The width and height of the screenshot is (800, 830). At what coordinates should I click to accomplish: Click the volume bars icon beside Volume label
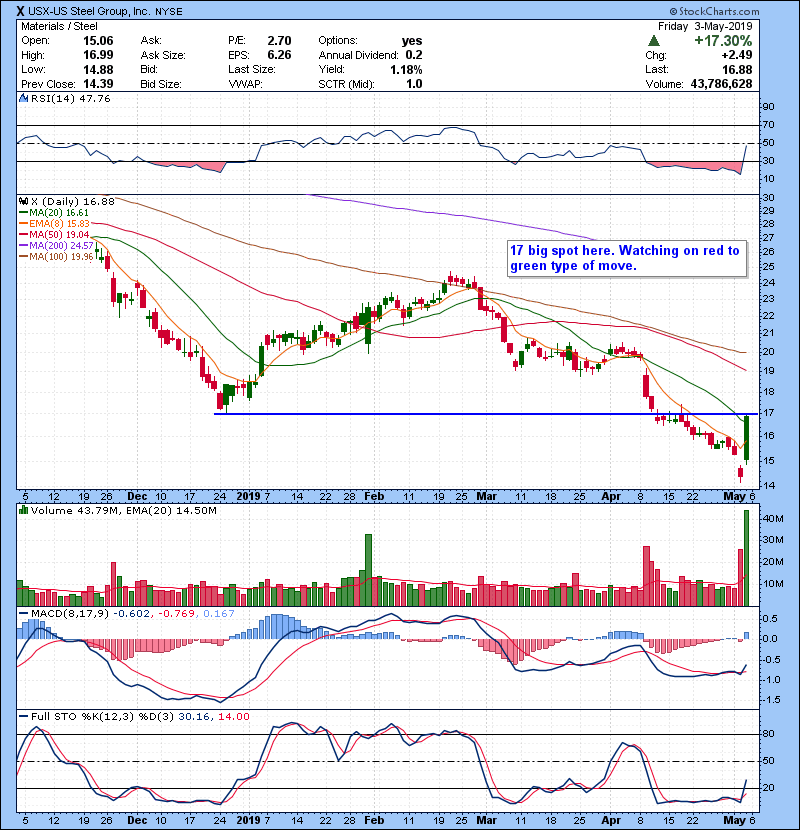tap(23, 510)
